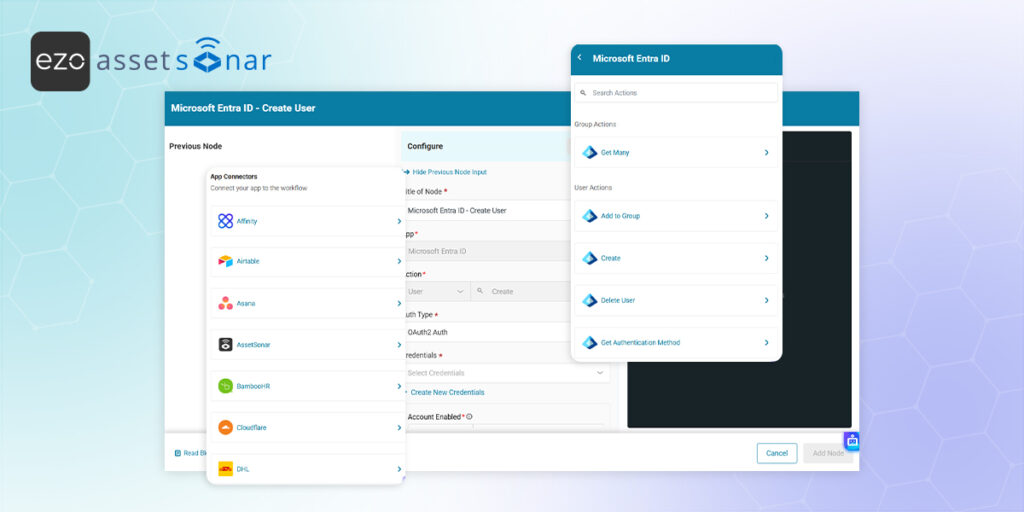Click the Cloudflare connector icon
Viewport: 1024px width, 512px height.
click(x=225, y=428)
